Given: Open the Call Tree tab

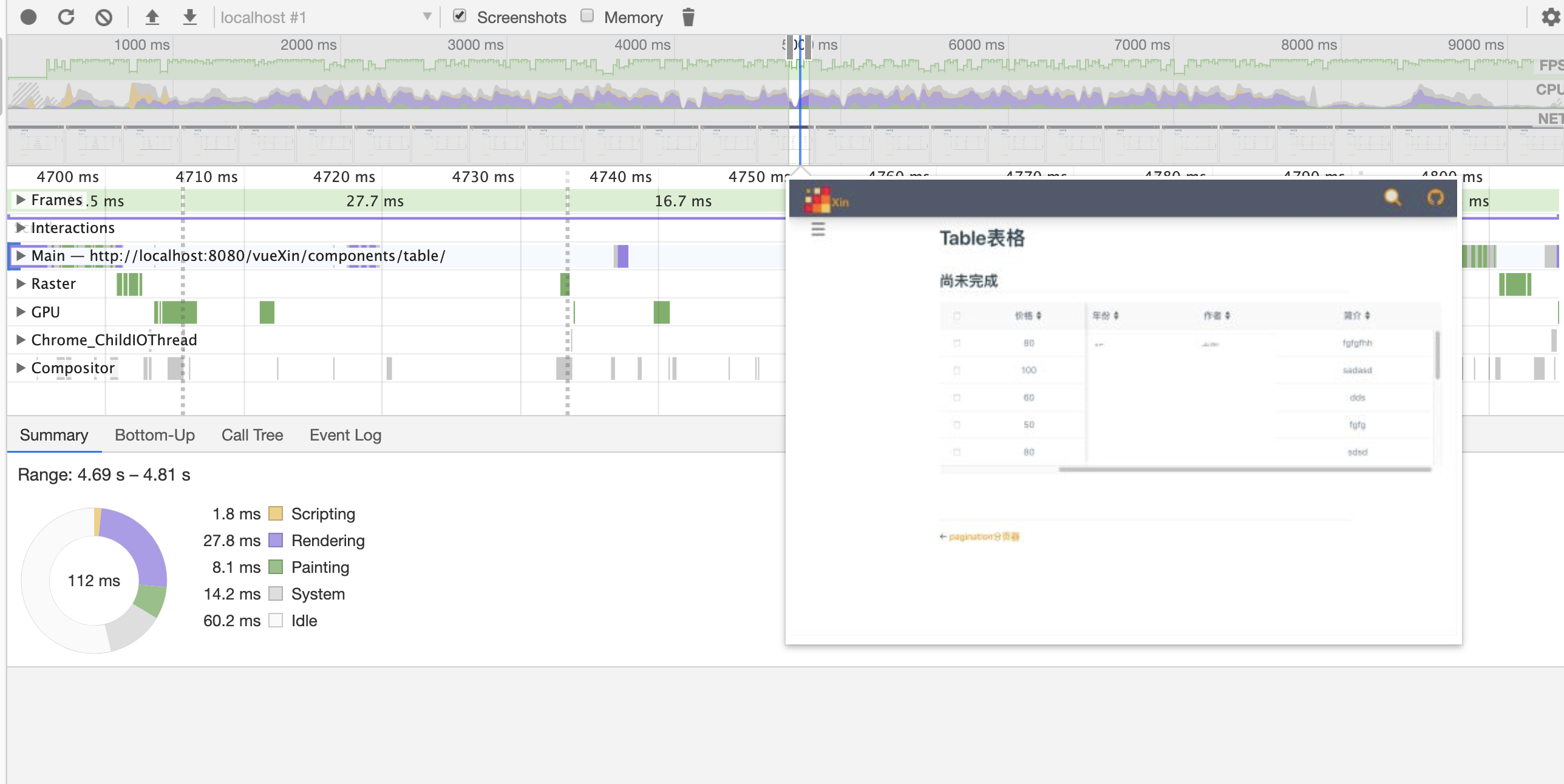Looking at the screenshot, I should 253,435.
